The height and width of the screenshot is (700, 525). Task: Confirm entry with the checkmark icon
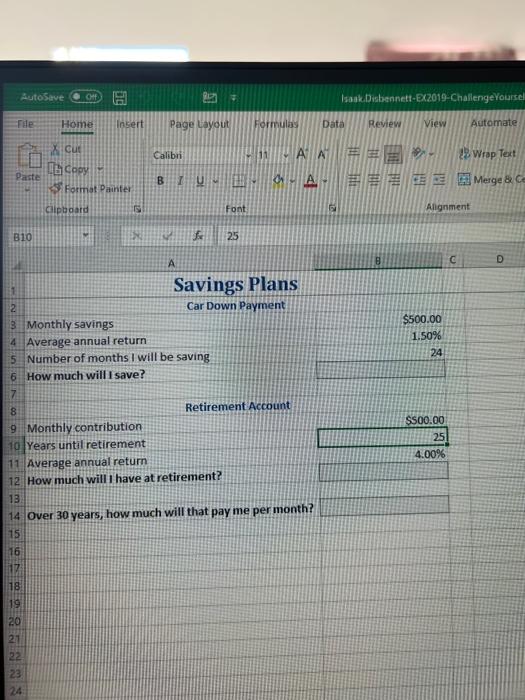167,235
